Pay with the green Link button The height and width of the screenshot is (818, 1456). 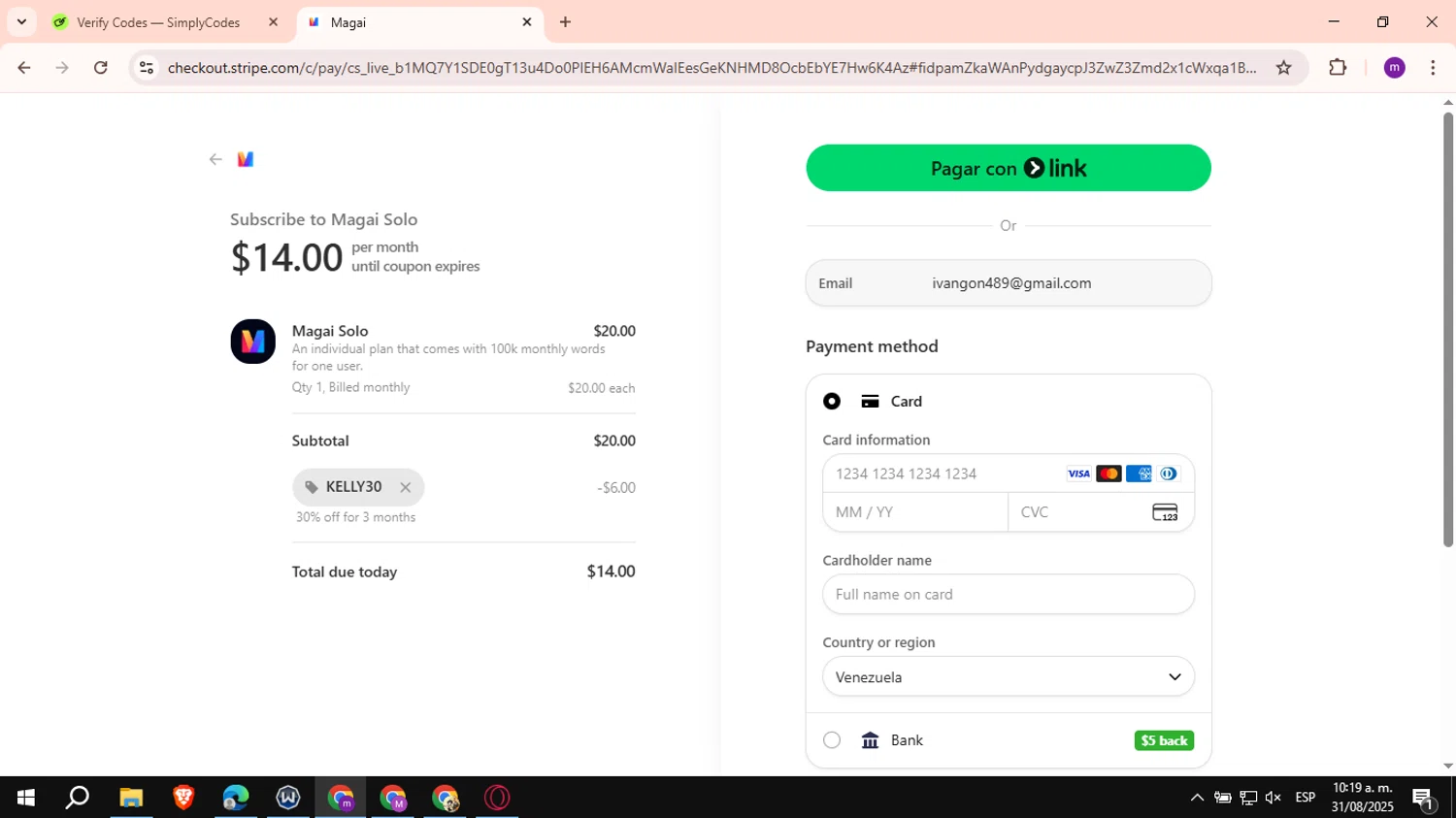1009,168
